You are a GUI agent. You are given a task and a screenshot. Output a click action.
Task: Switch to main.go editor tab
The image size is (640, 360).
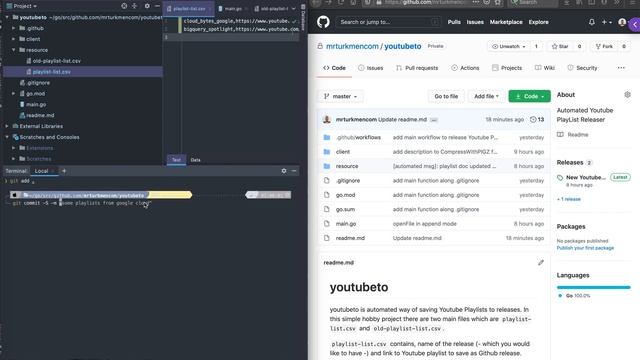[x=232, y=9]
